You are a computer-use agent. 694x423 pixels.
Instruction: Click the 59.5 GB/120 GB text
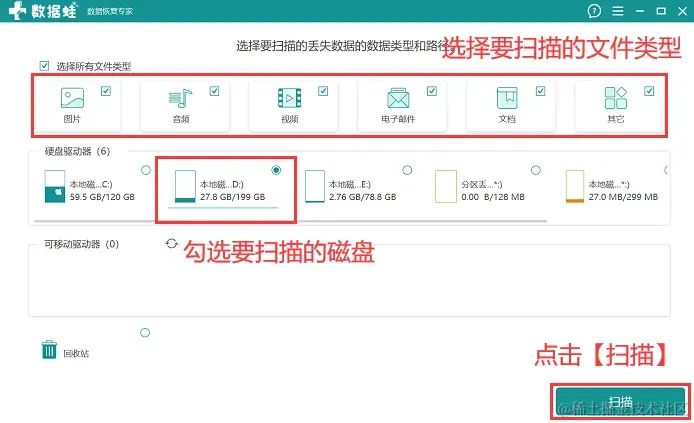click(x=102, y=197)
